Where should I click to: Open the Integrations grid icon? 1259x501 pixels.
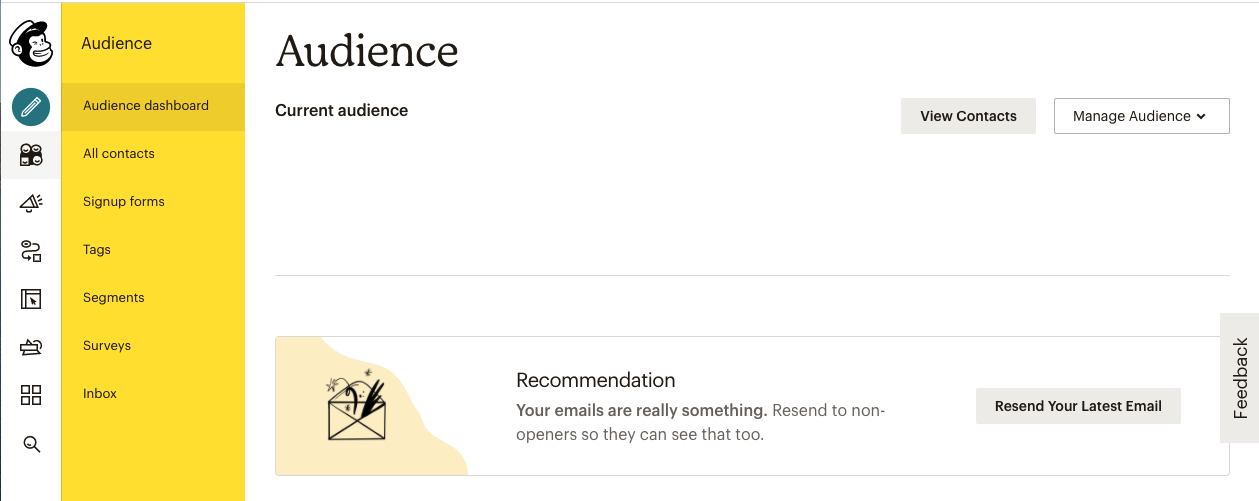pyautogui.click(x=31, y=395)
